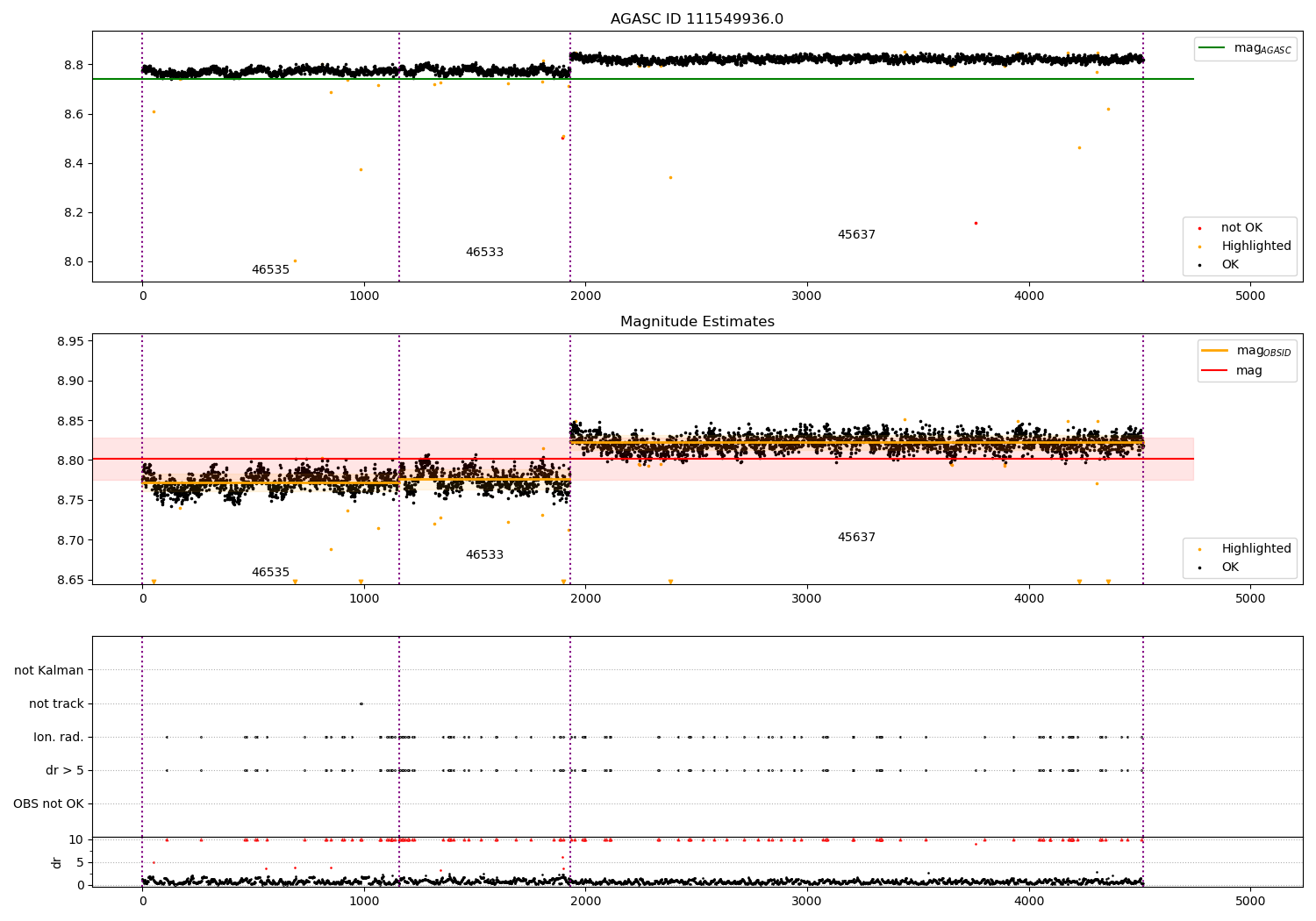The height and width of the screenshot is (921, 1316).
Task: Click the 8.70 tick label on the Magnitude Estimates plot
Action: (x=70, y=540)
